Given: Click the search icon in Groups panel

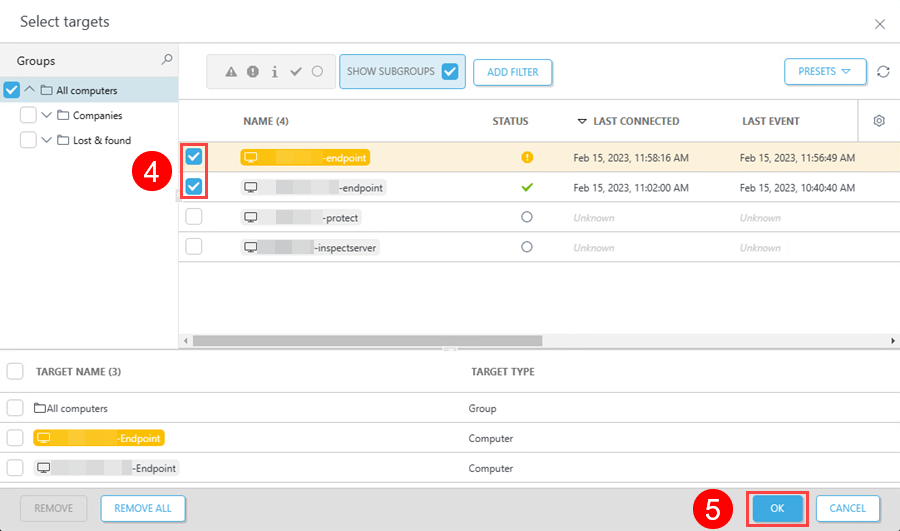Looking at the screenshot, I should click(167, 60).
